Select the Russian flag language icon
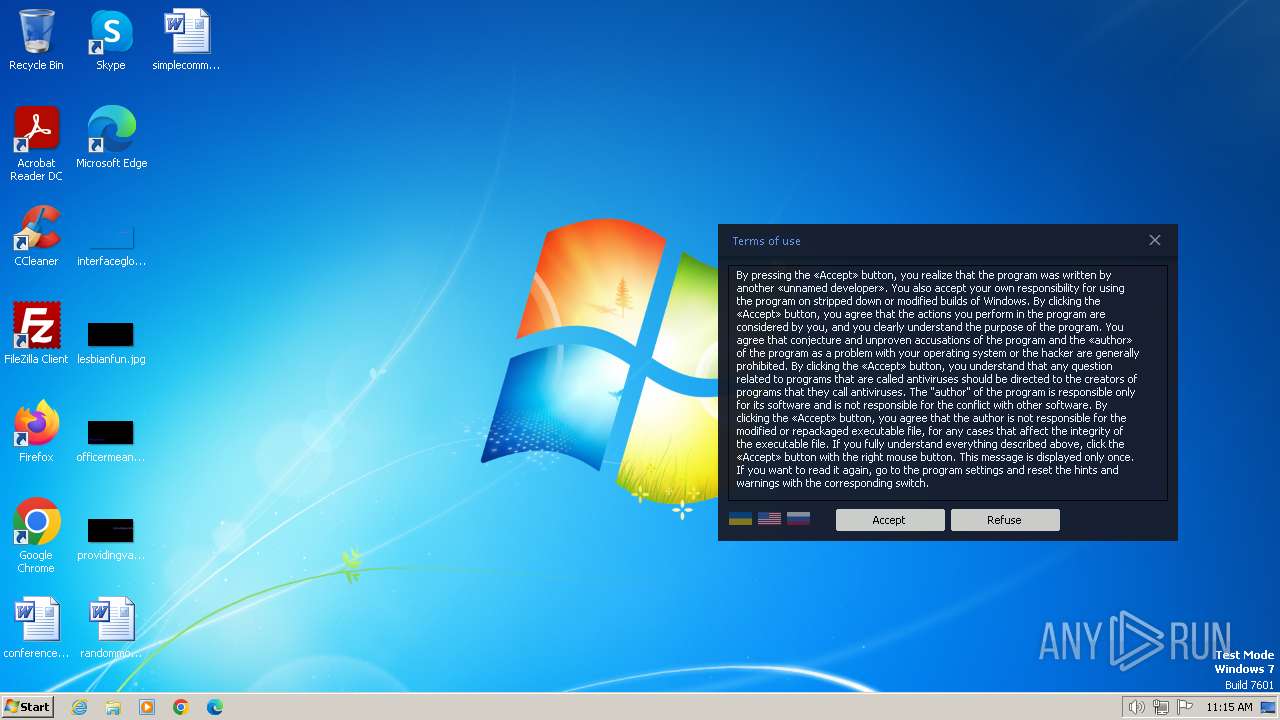 pyautogui.click(x=798, y=519)
